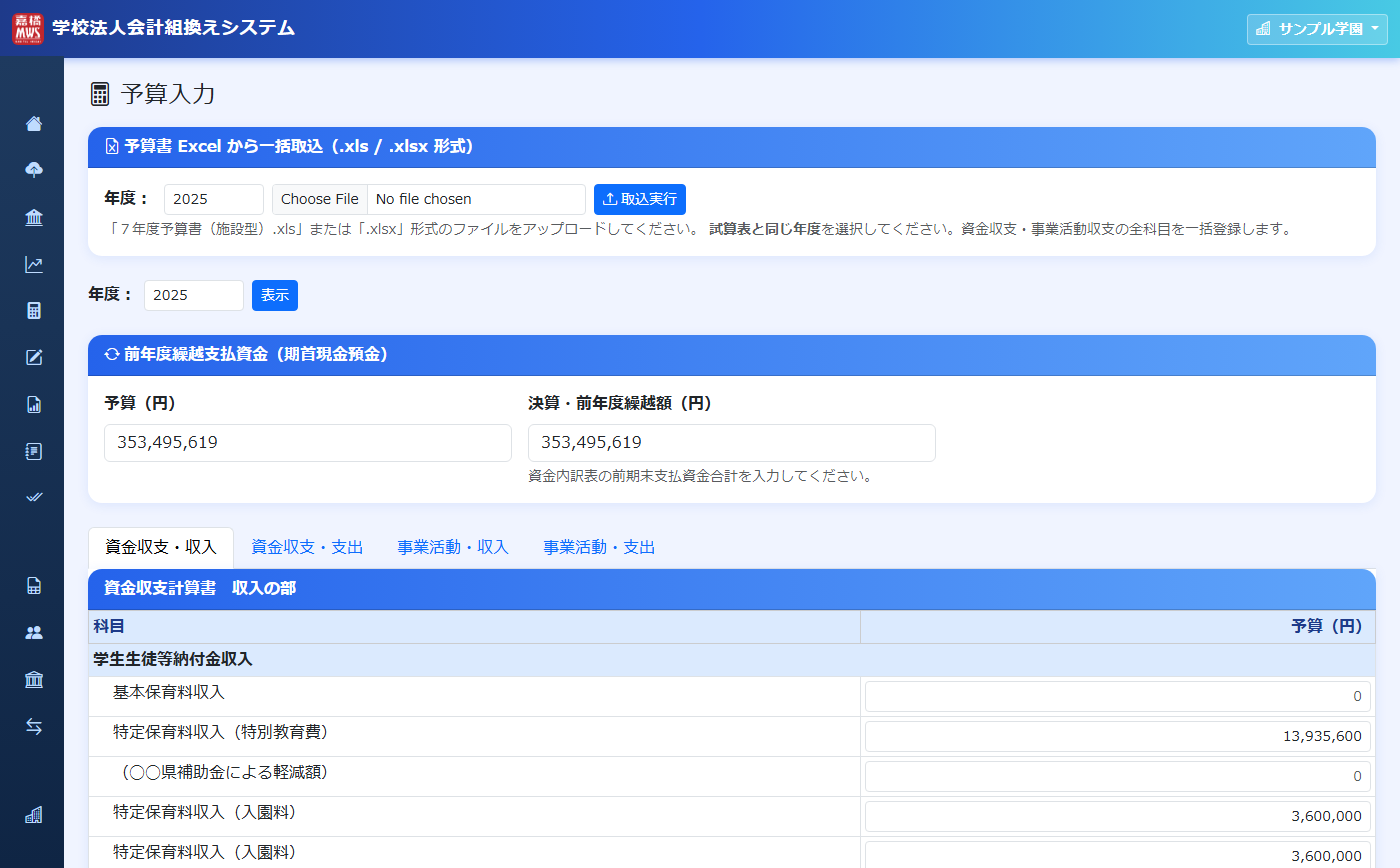Click the 学生生徒等納付金収入 section row

coord(732,660)
